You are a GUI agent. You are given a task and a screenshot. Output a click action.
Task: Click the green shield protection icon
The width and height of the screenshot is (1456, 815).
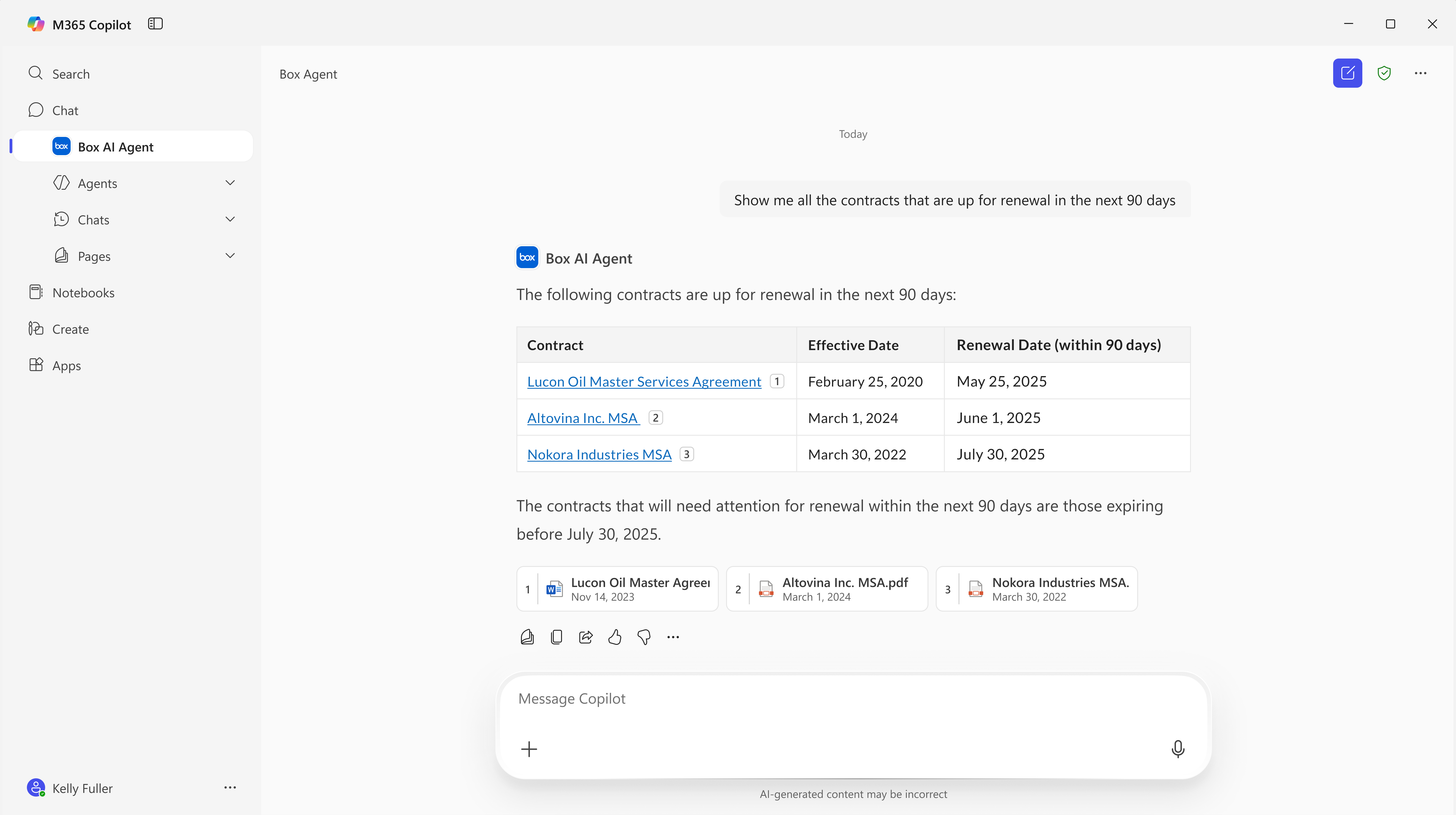(1384, 73)
